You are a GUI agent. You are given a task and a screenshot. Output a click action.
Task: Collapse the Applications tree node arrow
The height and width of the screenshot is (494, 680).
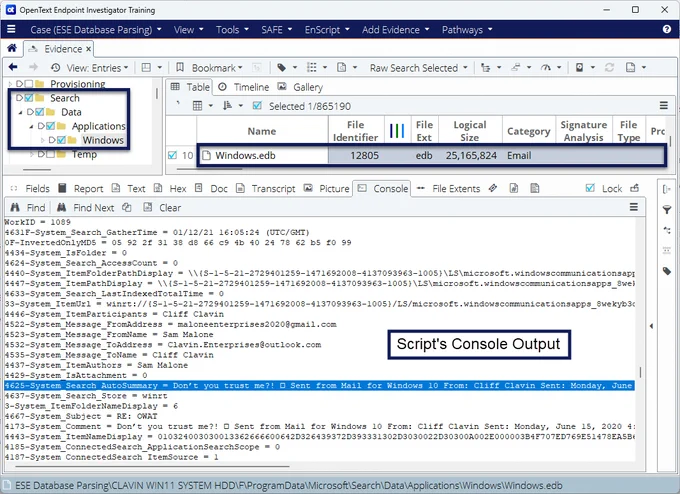point(31,126)
